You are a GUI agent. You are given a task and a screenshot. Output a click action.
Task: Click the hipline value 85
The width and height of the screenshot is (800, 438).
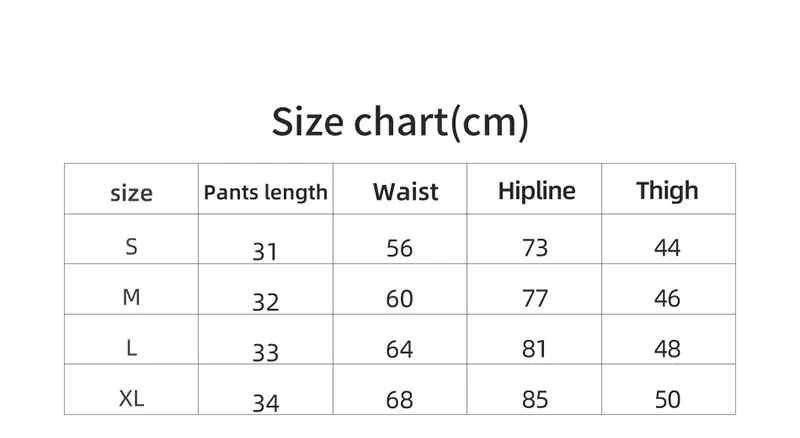point(535,400)
